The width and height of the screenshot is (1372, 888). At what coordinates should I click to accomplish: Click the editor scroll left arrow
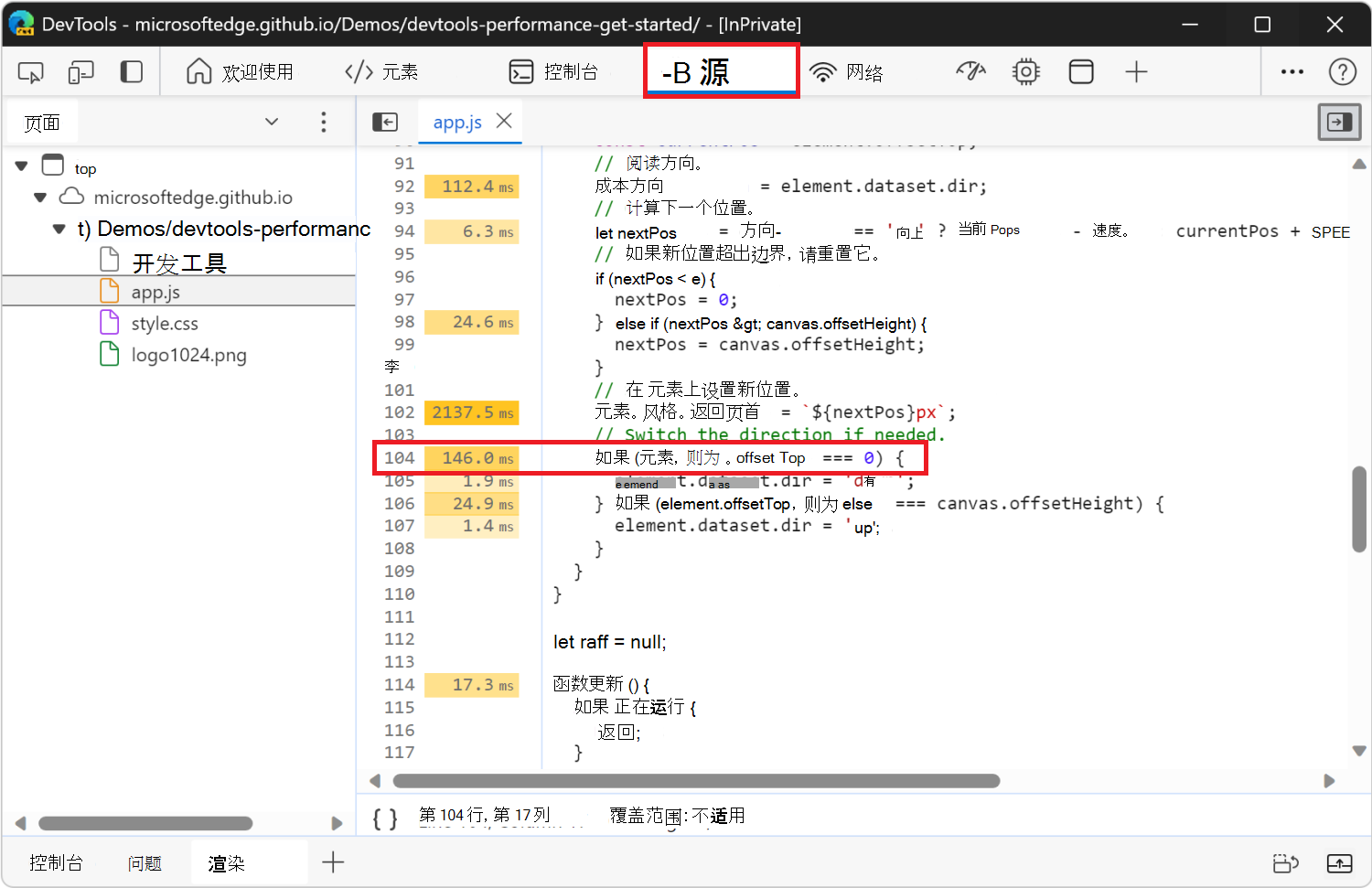pyautogui.click(x=374, y=781)
